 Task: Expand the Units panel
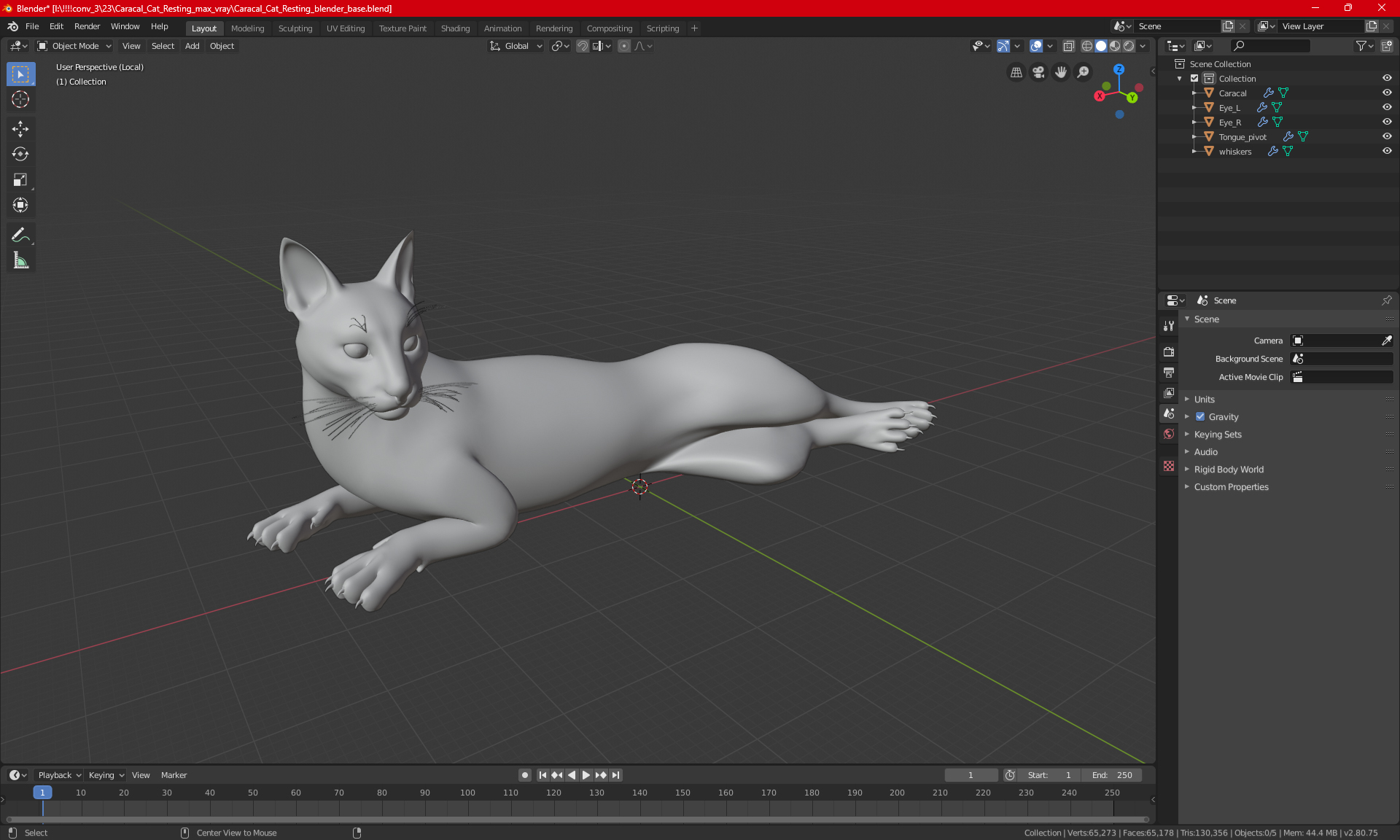1204,400
